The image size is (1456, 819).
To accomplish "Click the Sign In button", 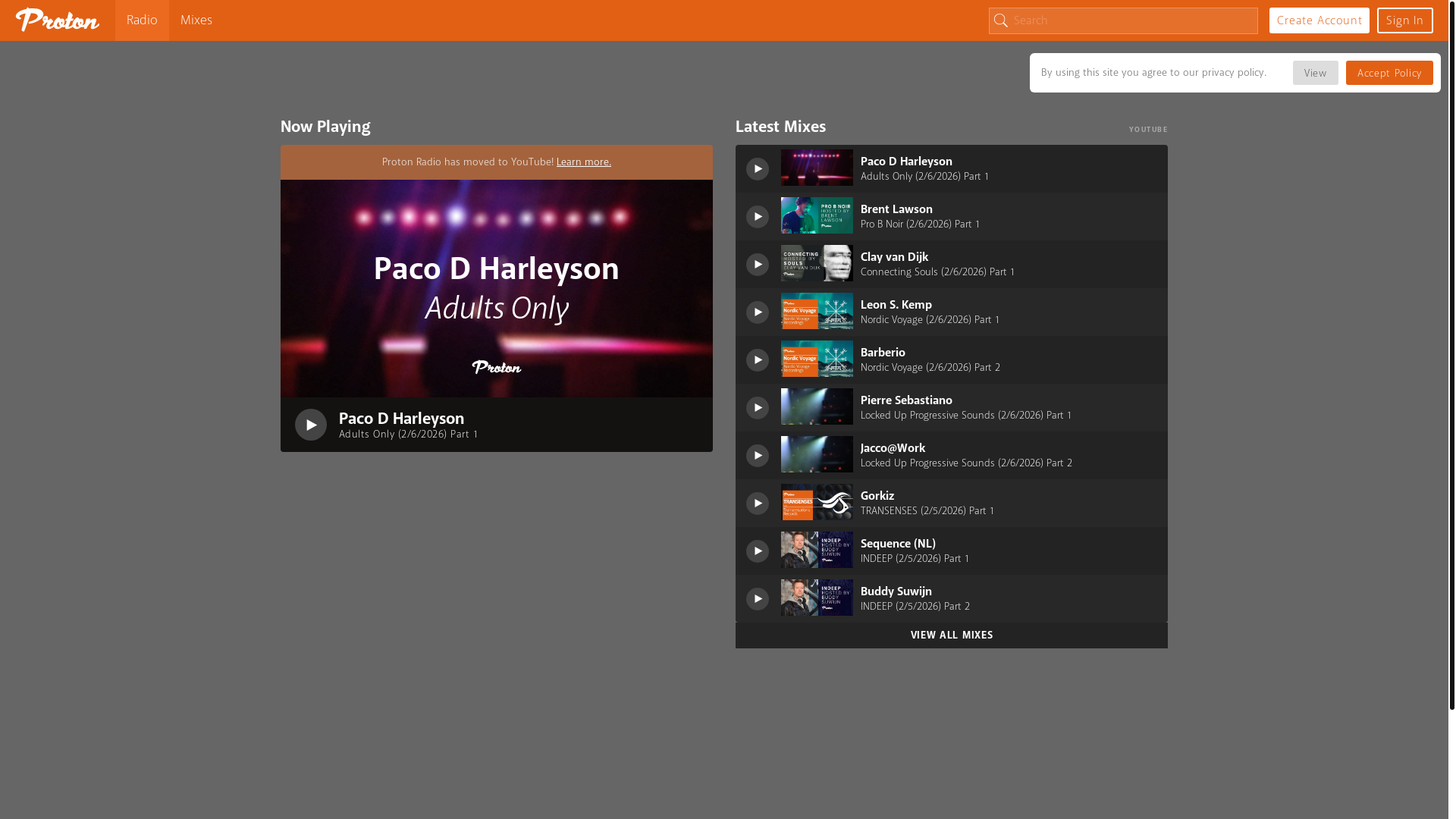I will [x=1405, y=20].
